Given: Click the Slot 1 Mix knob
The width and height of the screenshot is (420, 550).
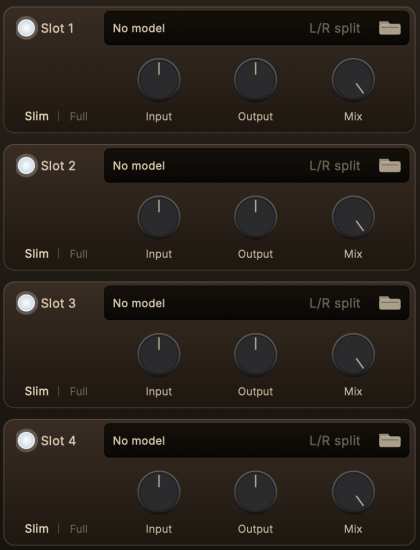Looking at the screenshot, I should [x=353, y=80].
